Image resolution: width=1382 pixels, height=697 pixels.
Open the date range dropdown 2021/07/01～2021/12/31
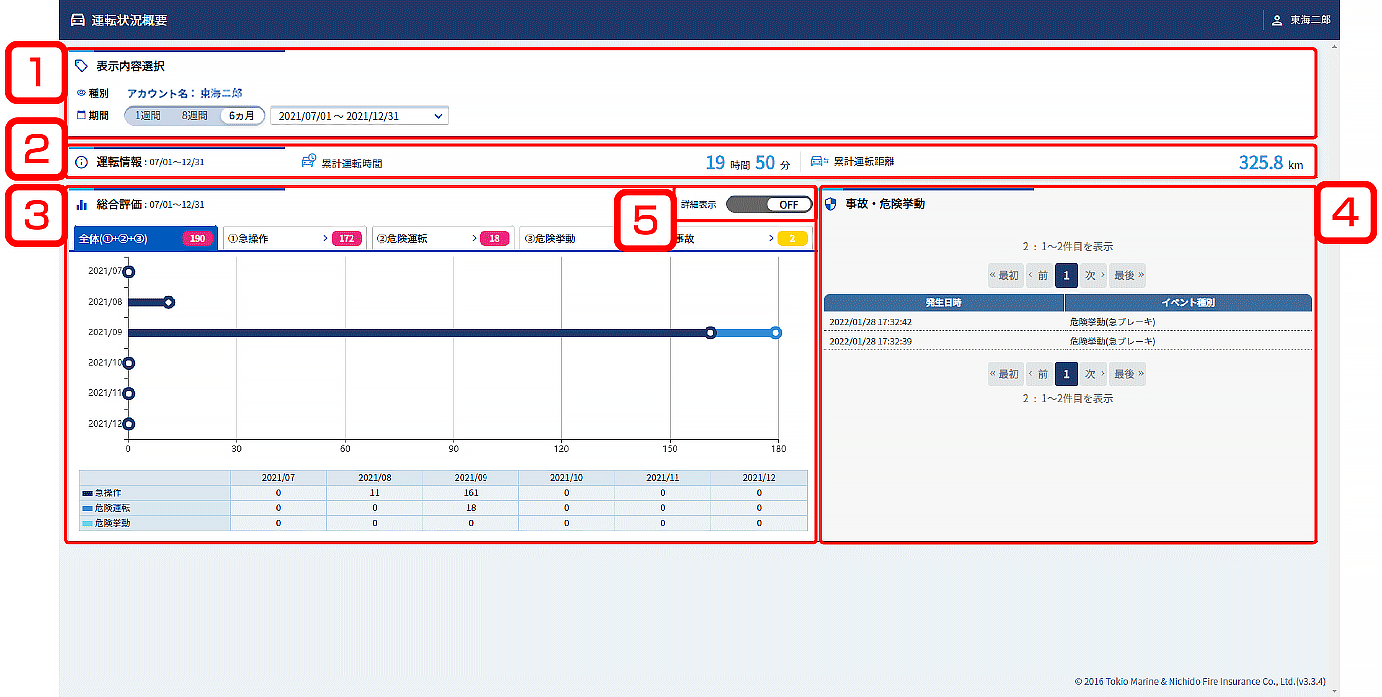pyautogui.click(x=359, y=116)
